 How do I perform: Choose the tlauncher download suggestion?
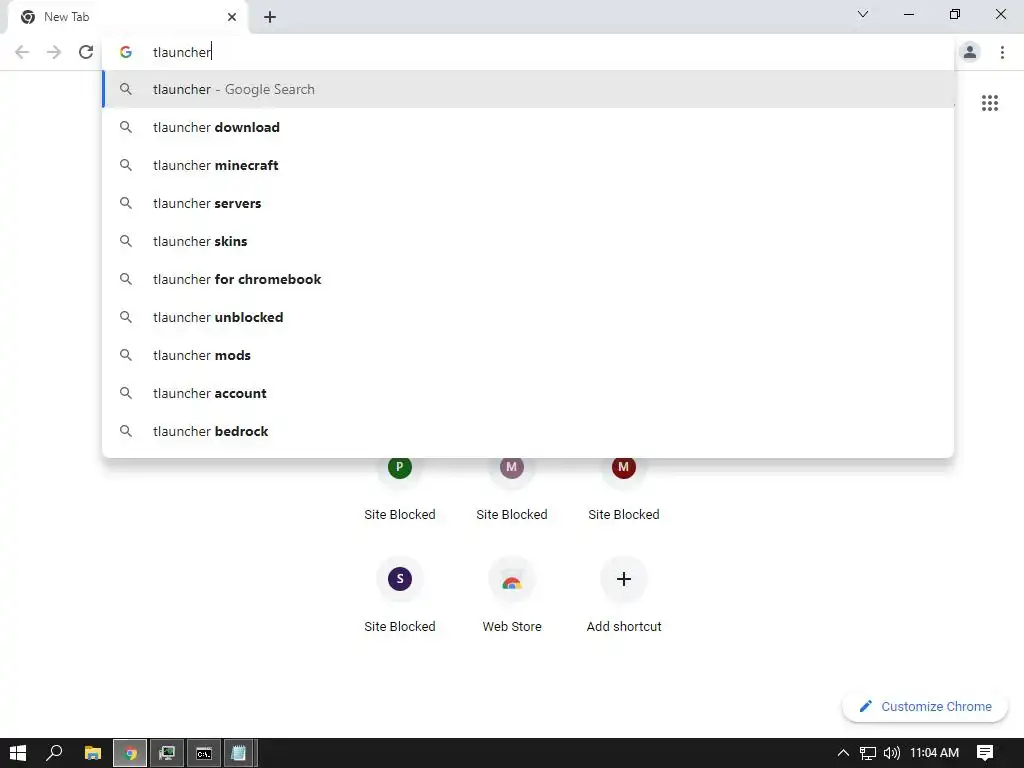(x=528, y=127)
